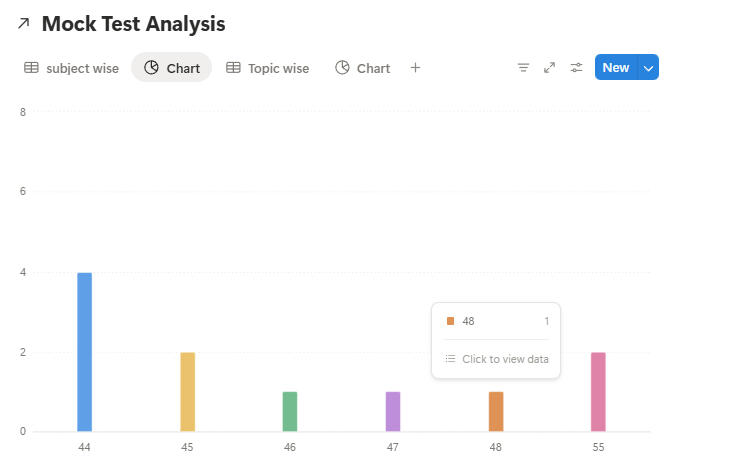Click the table icon on Topic wise tab
Viewport: 739px width, 466px height.
(x=233, y=68)
